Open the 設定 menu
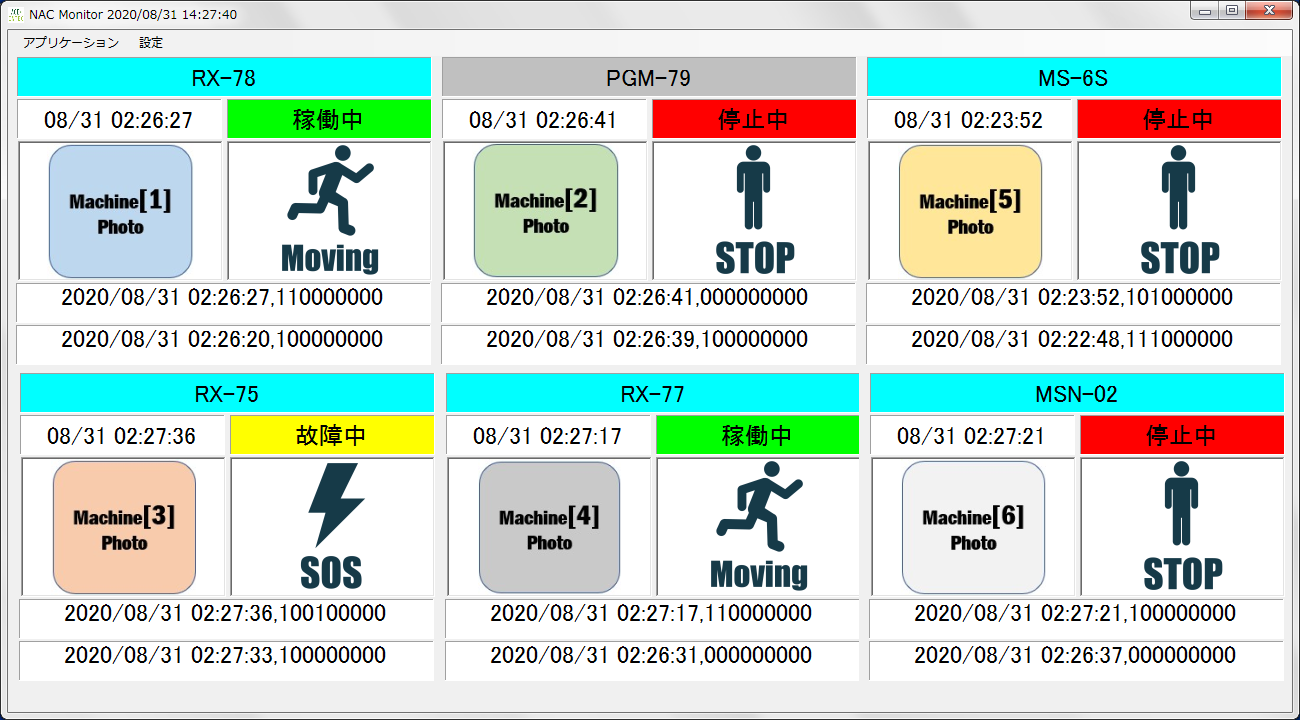The image size is (1300, 720). 151,43
